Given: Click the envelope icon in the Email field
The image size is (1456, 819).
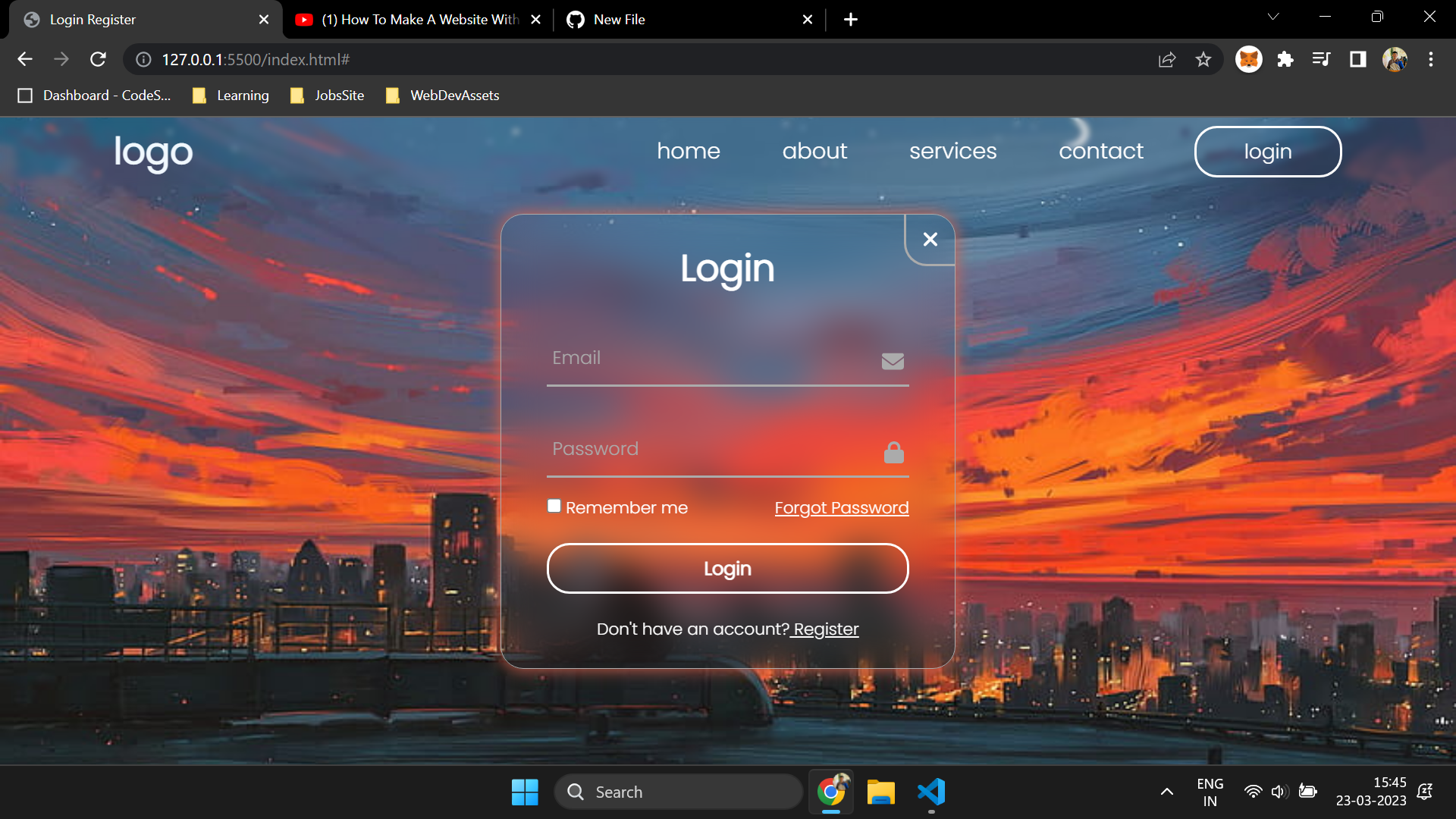Looking at the screenshot, I should coord(893,362).
